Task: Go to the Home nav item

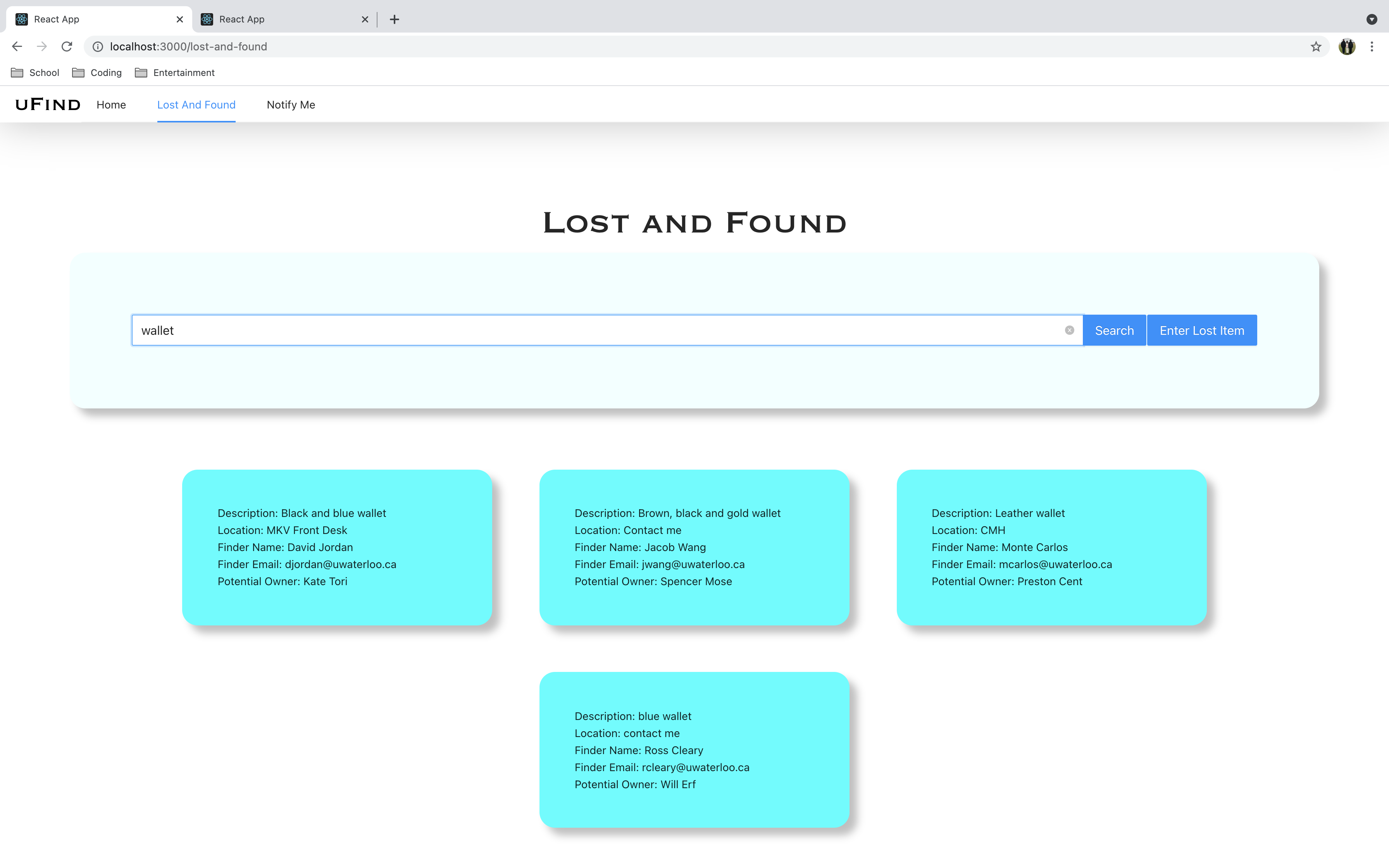Action: (111, 105)
